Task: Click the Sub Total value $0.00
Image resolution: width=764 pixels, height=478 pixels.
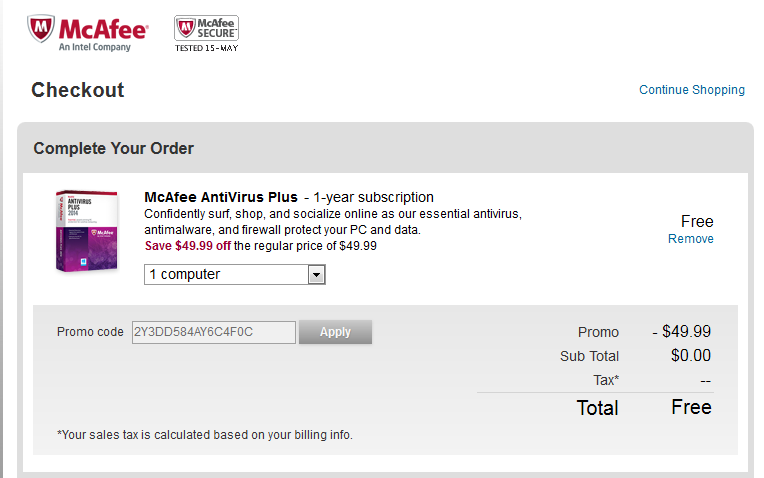Action: (x=691, y=356)
